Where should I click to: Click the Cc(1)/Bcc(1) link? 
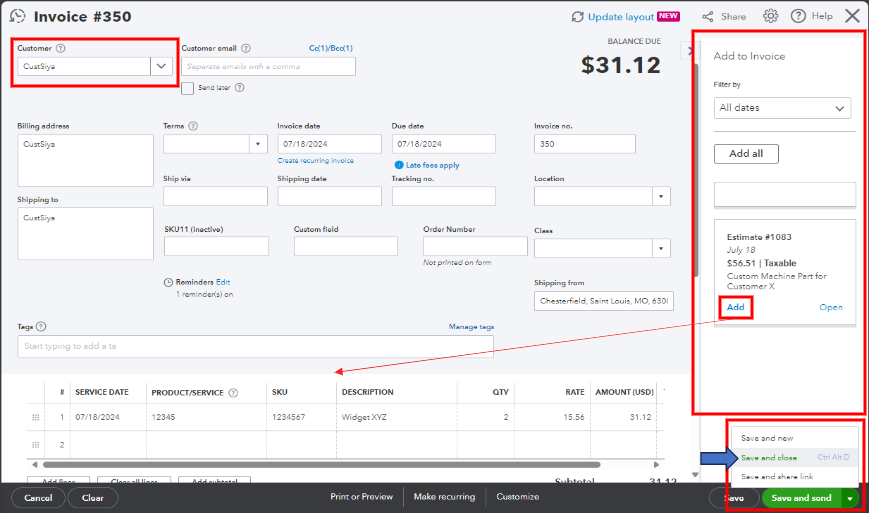[x=331, y=48]
